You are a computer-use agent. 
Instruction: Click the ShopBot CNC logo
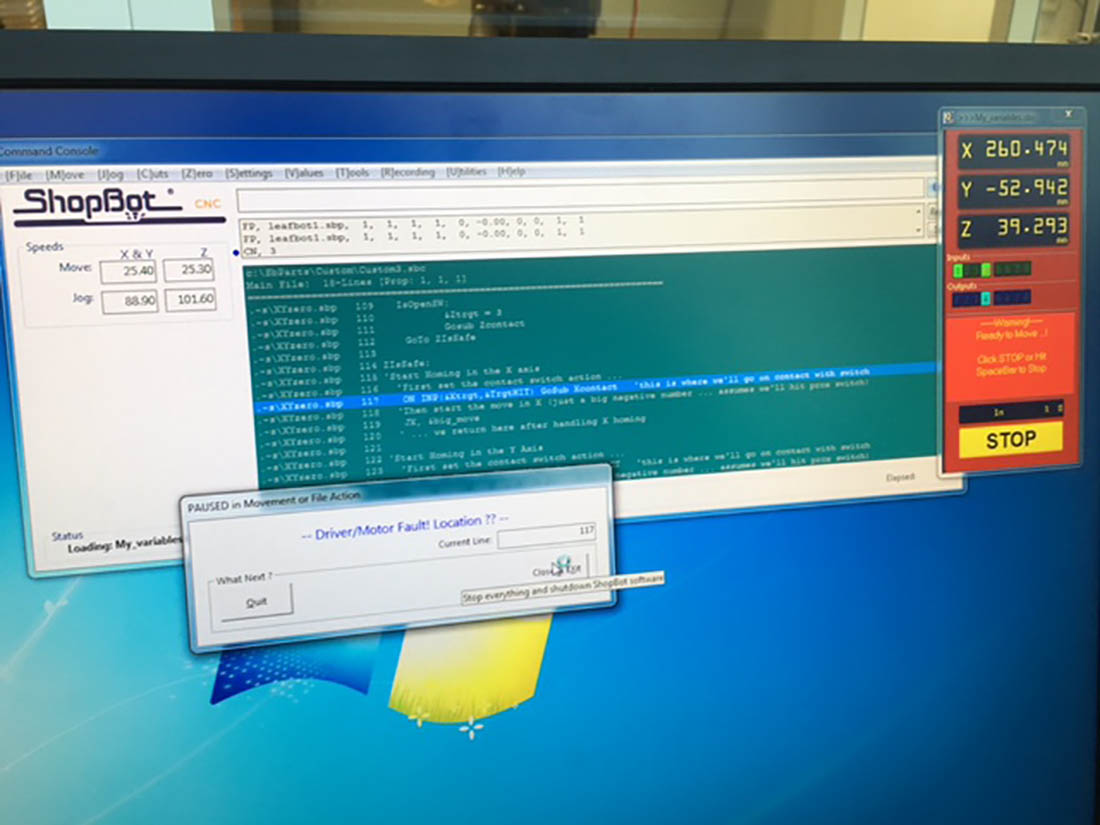[x=118, y=206]
